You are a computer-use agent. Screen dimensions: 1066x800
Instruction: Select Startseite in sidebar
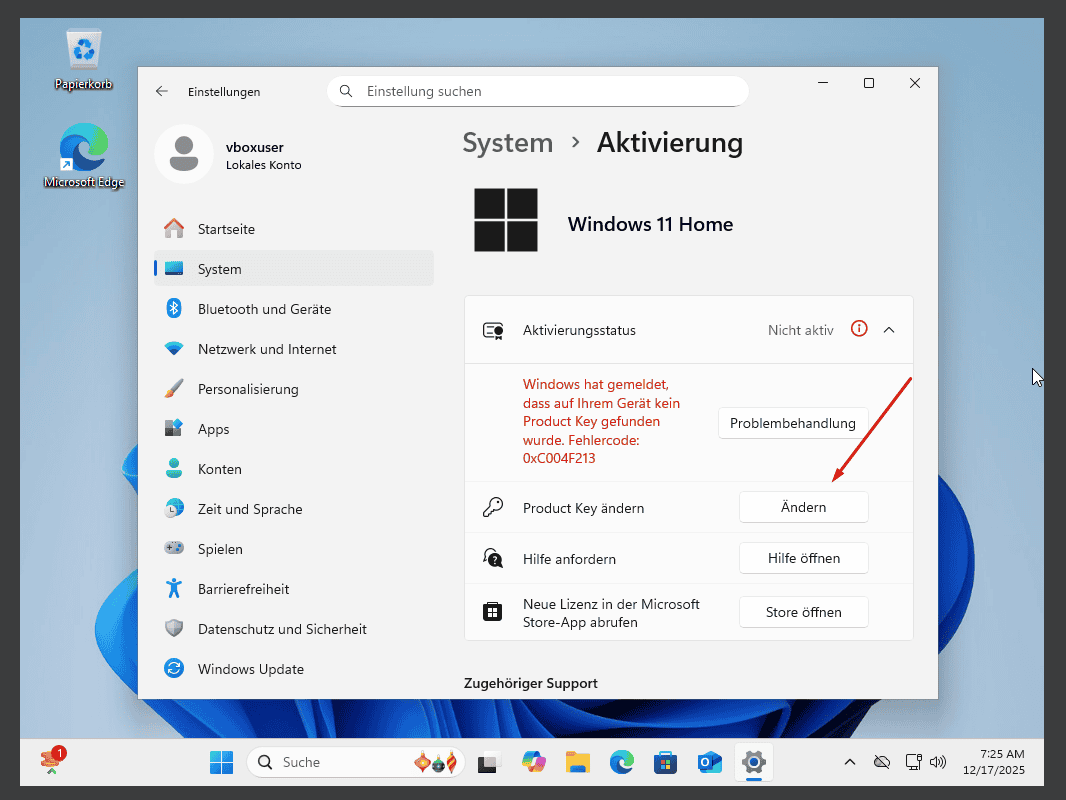[226, 229]
